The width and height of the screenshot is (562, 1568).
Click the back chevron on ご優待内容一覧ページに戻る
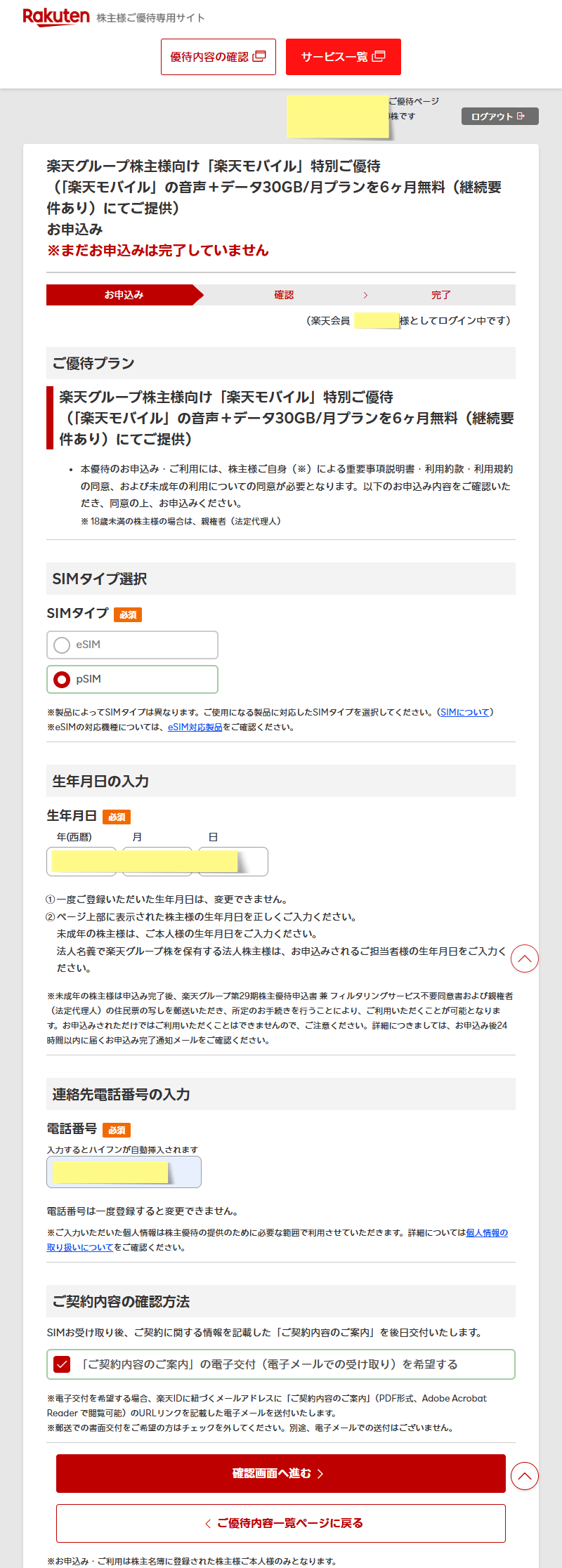click(x=208, y=1523)
